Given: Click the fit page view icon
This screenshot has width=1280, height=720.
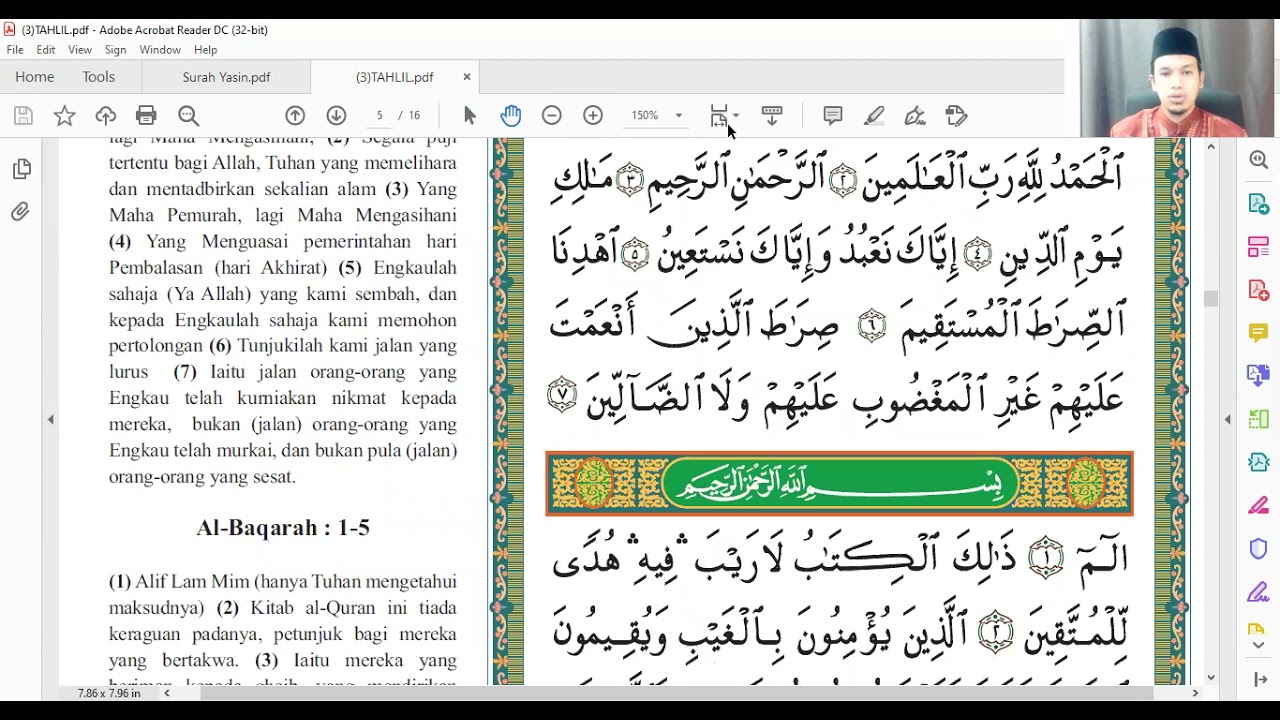Looking at the screenshot, I should 719,116.
